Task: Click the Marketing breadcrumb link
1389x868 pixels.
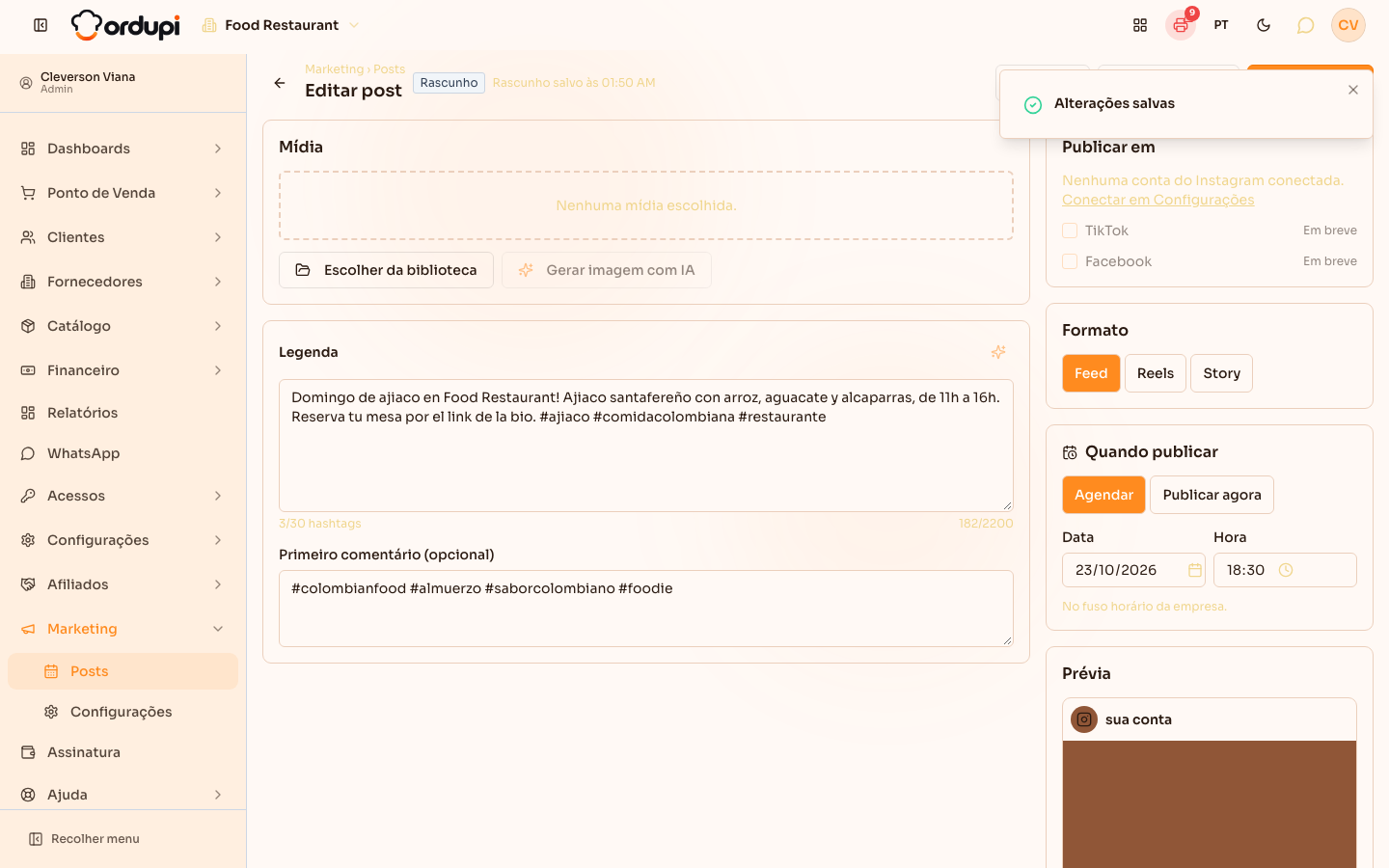Action: click(334, 69)
